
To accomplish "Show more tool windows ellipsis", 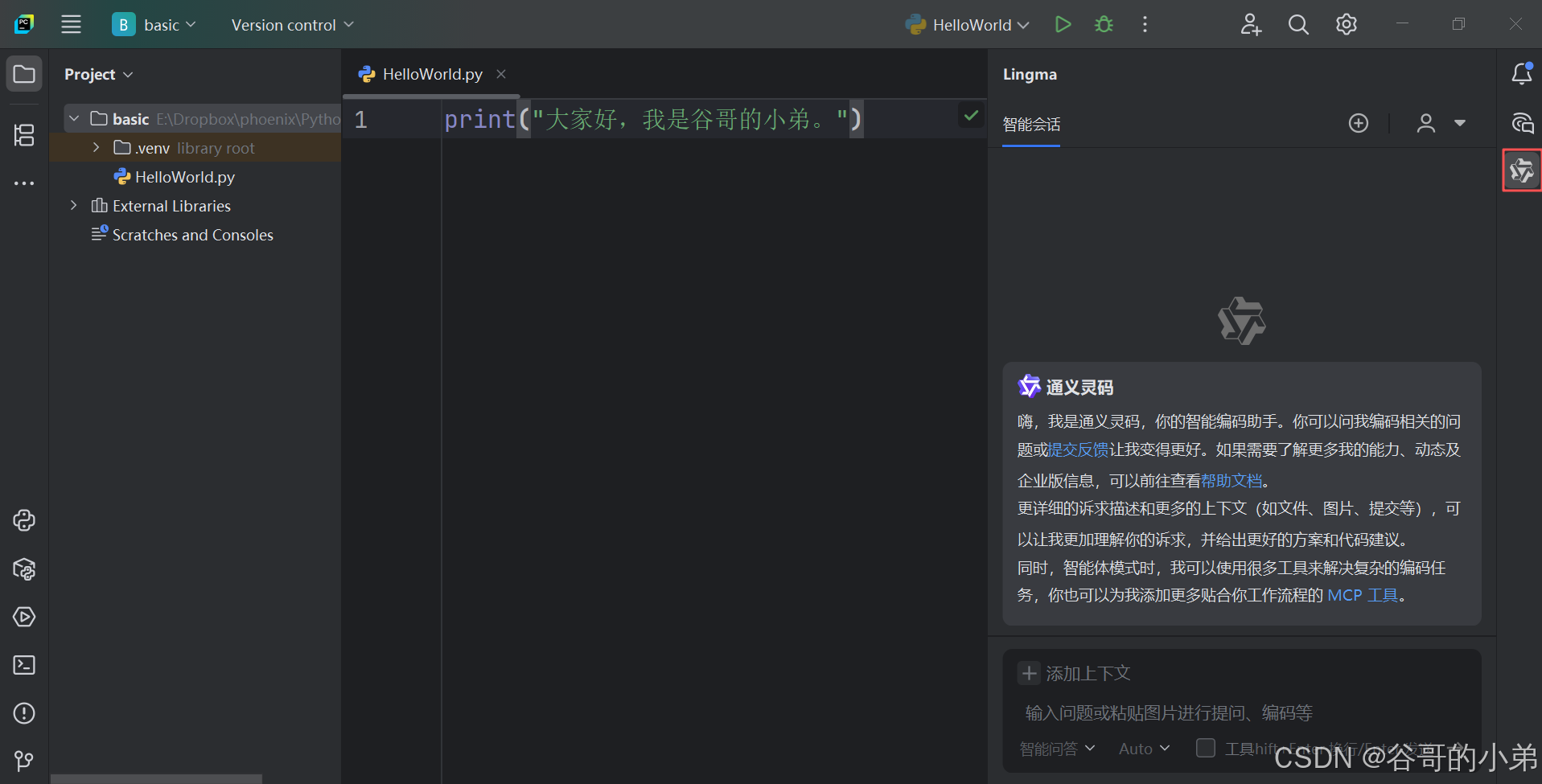I will point(24,183).
